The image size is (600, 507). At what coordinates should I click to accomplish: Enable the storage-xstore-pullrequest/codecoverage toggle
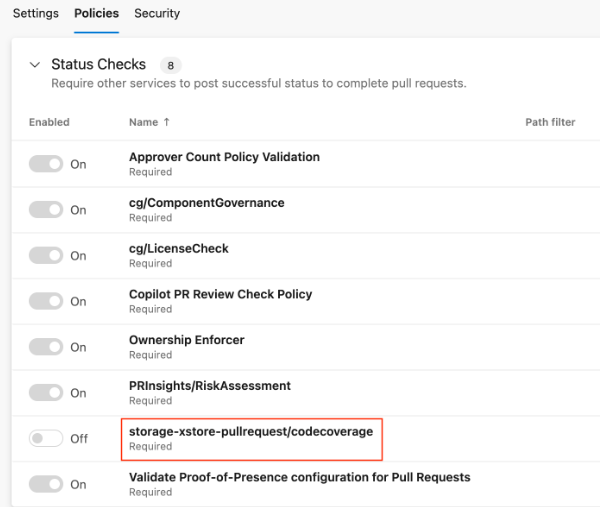46,438
